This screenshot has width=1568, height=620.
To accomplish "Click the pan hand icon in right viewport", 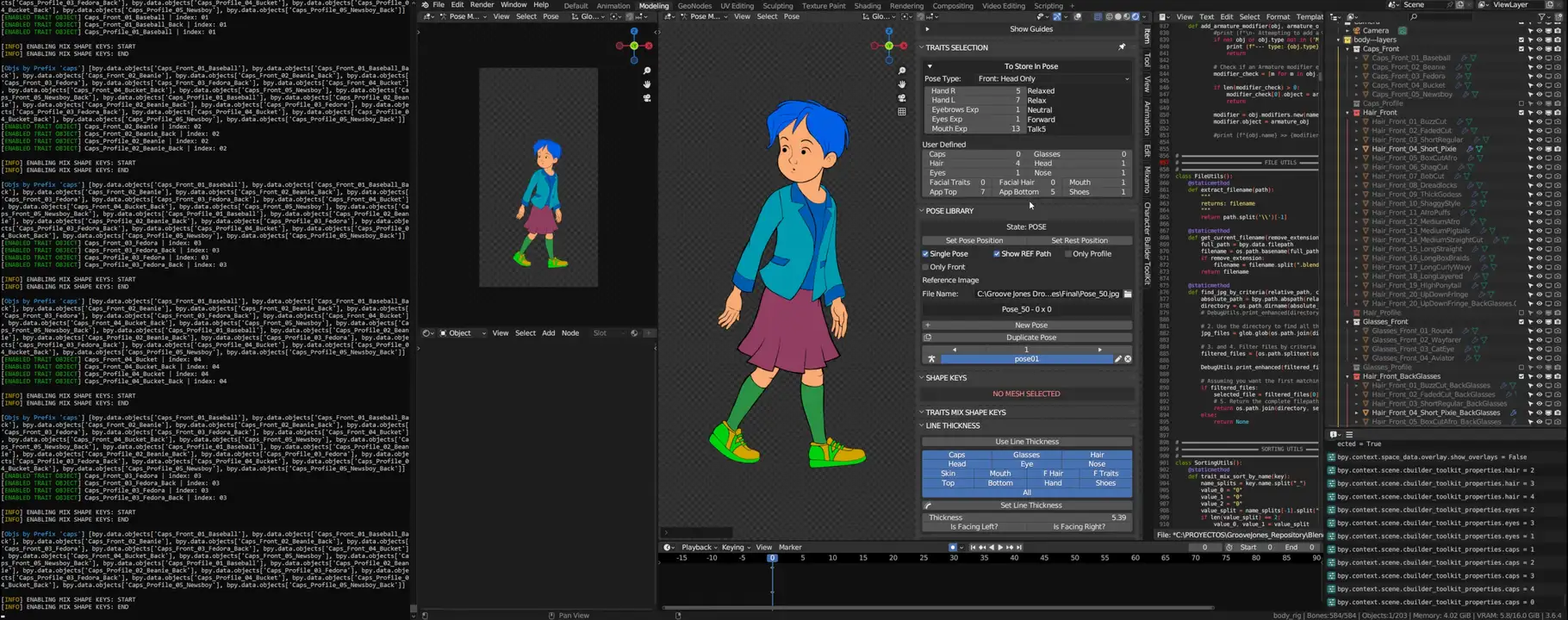I will point(902,84).
